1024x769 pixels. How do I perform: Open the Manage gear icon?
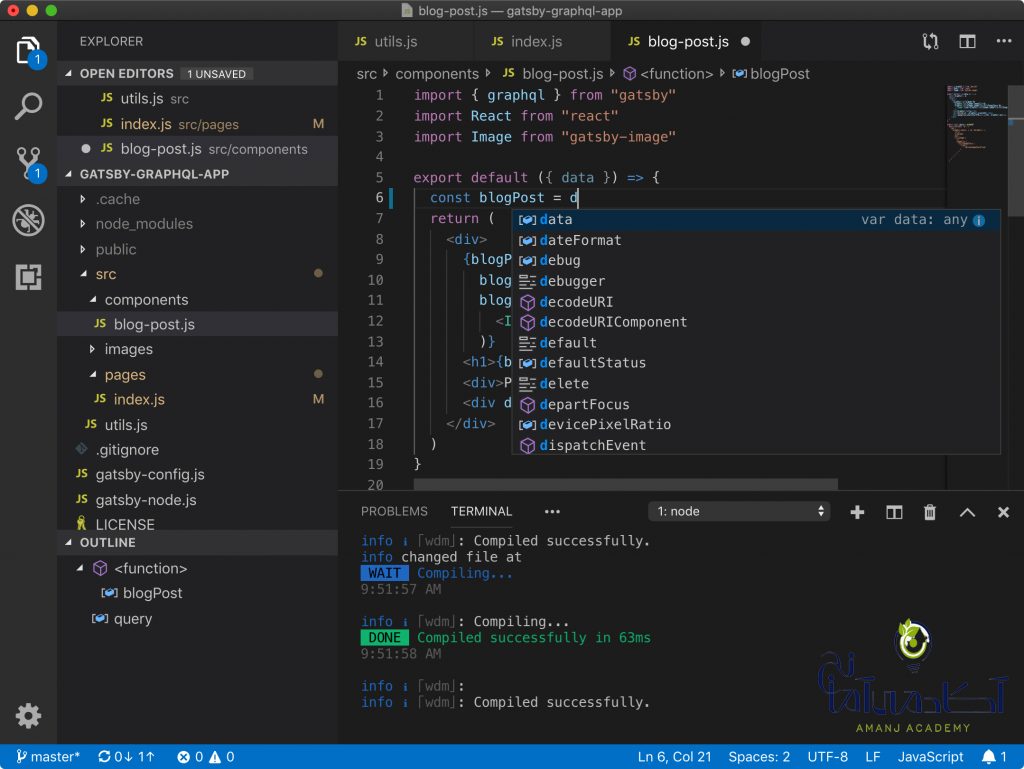28,716
